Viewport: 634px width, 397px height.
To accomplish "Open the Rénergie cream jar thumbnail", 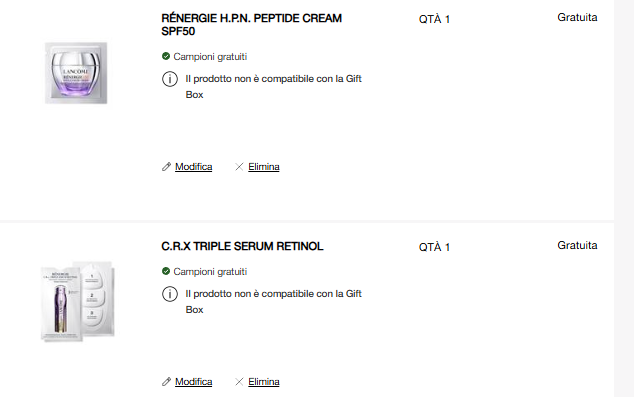I will pos(76,73).
